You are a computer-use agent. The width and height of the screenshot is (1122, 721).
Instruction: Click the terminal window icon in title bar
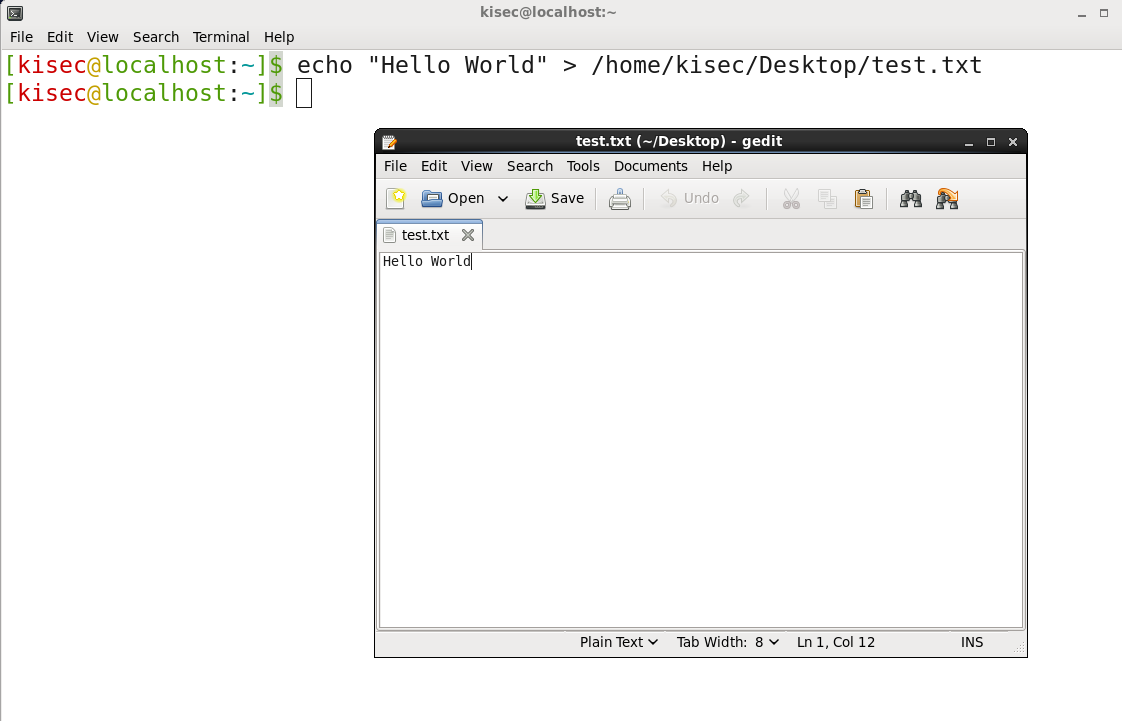point(14,13)
